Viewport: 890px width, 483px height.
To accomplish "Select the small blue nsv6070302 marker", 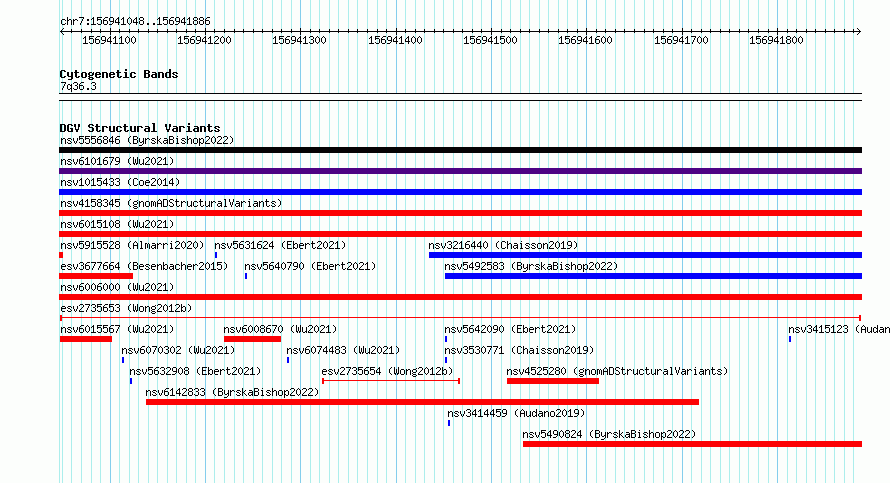I will [x=123, y=360].
